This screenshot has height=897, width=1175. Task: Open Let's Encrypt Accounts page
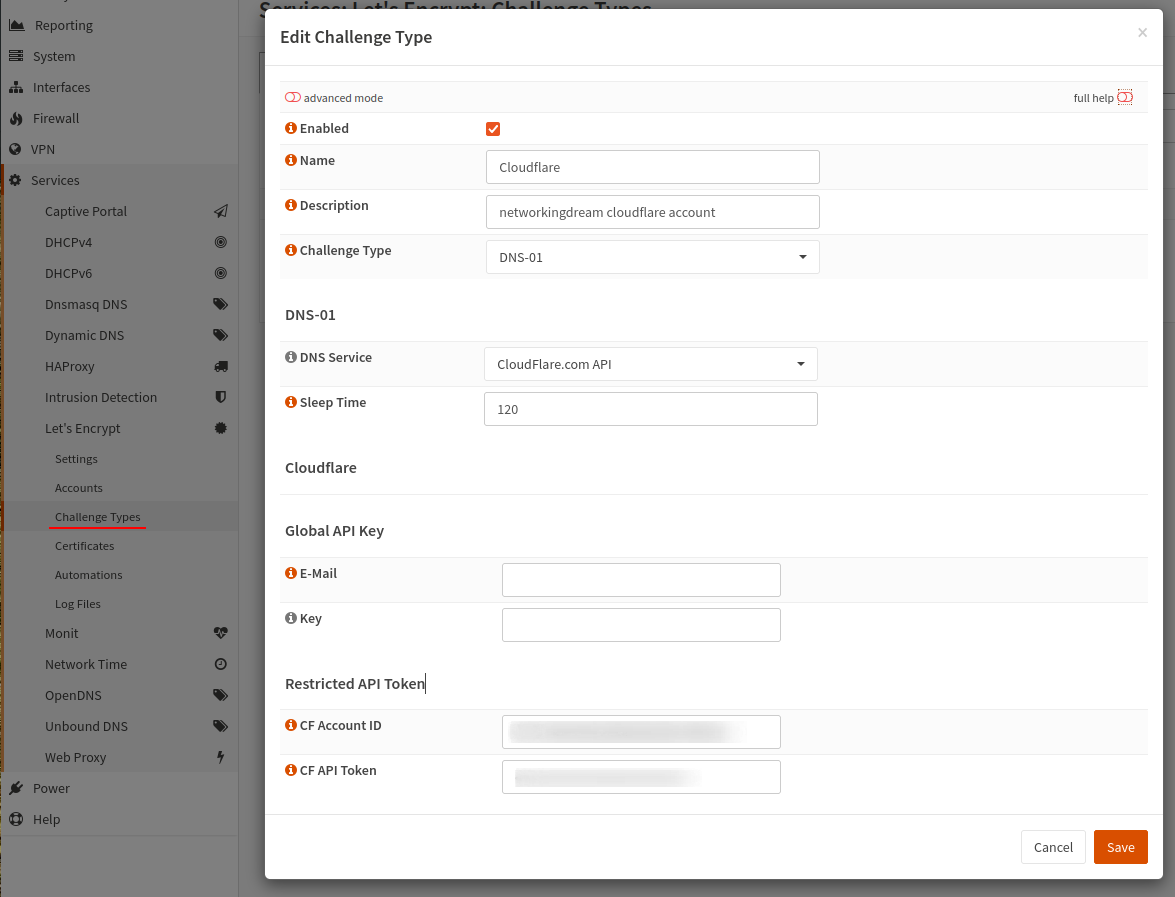coord(78,488)
